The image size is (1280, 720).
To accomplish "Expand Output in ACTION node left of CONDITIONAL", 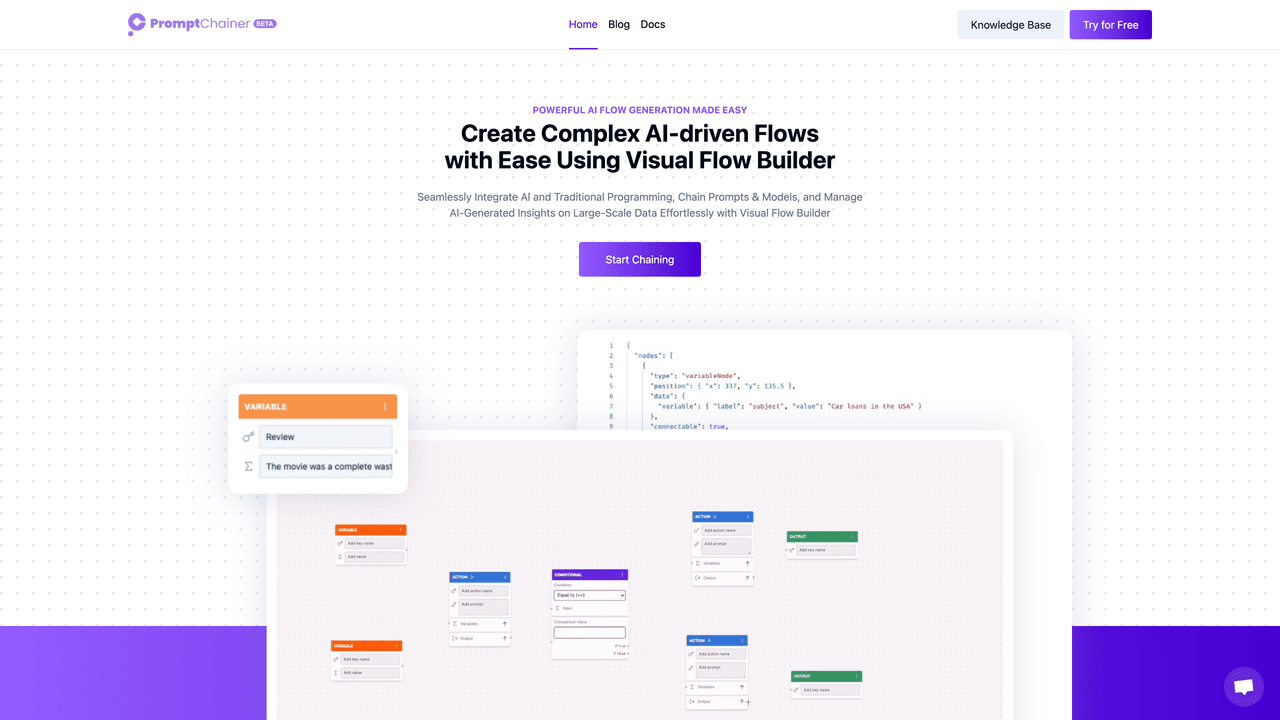I will [x=505, y=638].
